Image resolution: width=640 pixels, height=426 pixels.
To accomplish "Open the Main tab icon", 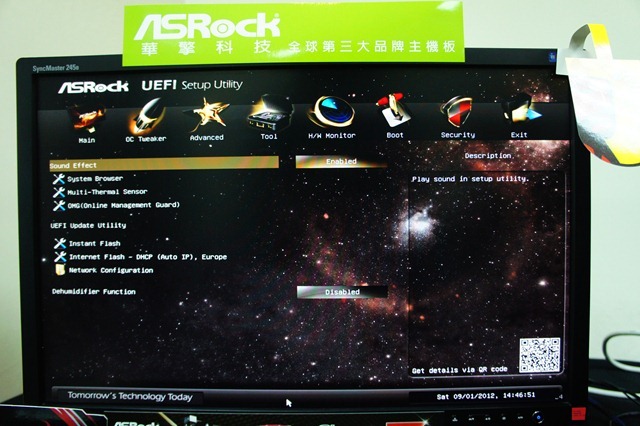I will point(86,118).
